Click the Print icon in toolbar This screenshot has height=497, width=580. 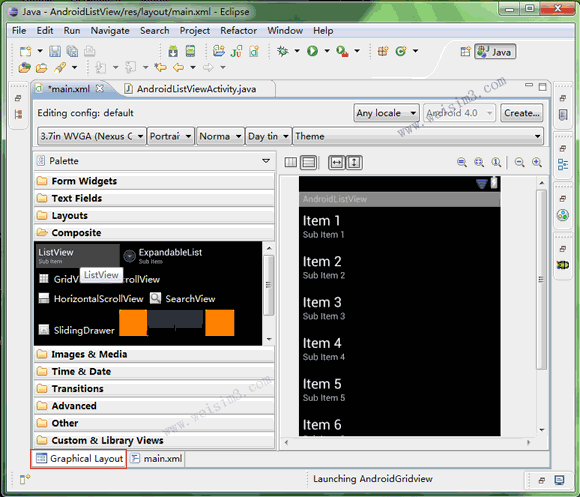click(x=90, y=51)
